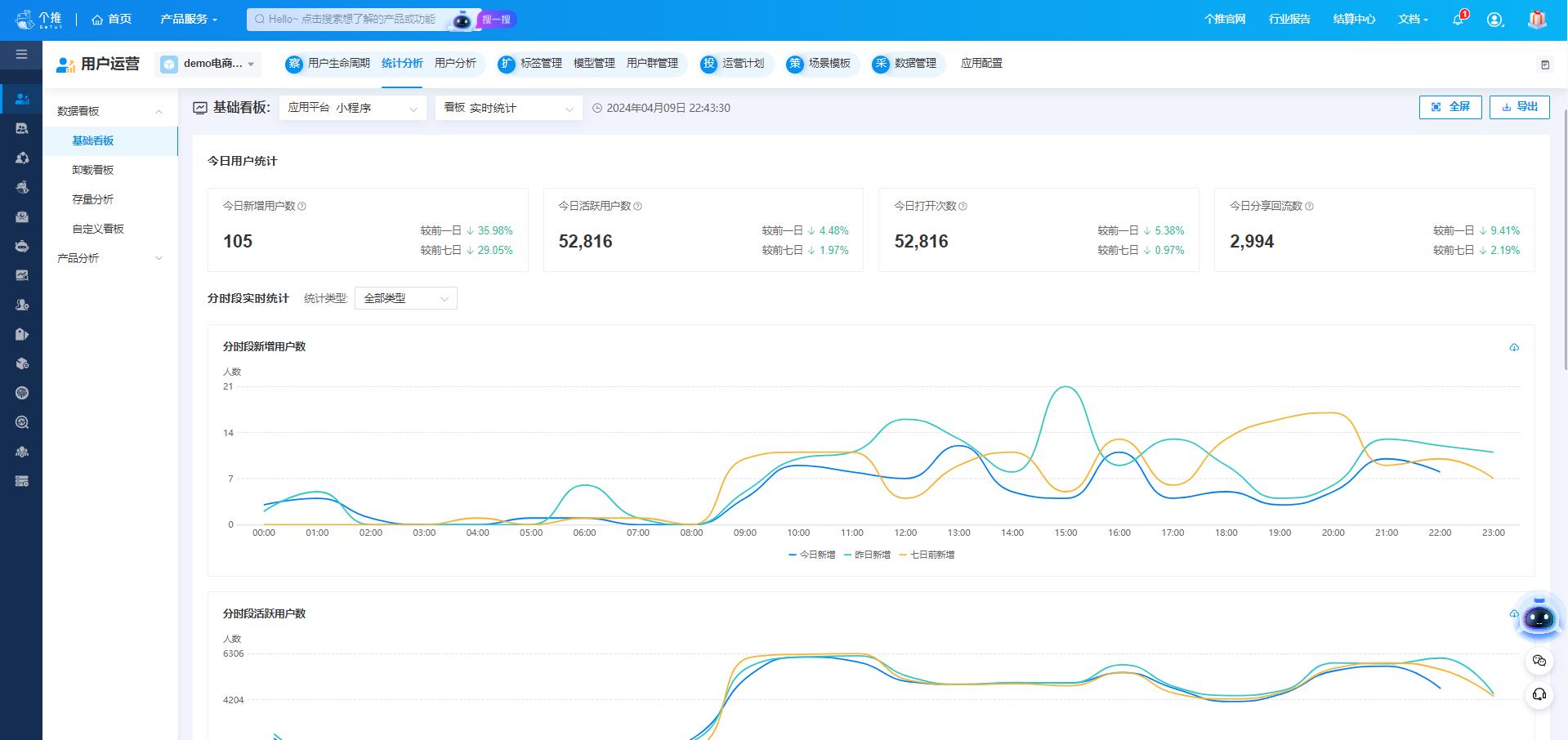The width and height of the screenshot is (1568, 740).
Task: Open the 模型管理 tab
Action: point(594,63)
